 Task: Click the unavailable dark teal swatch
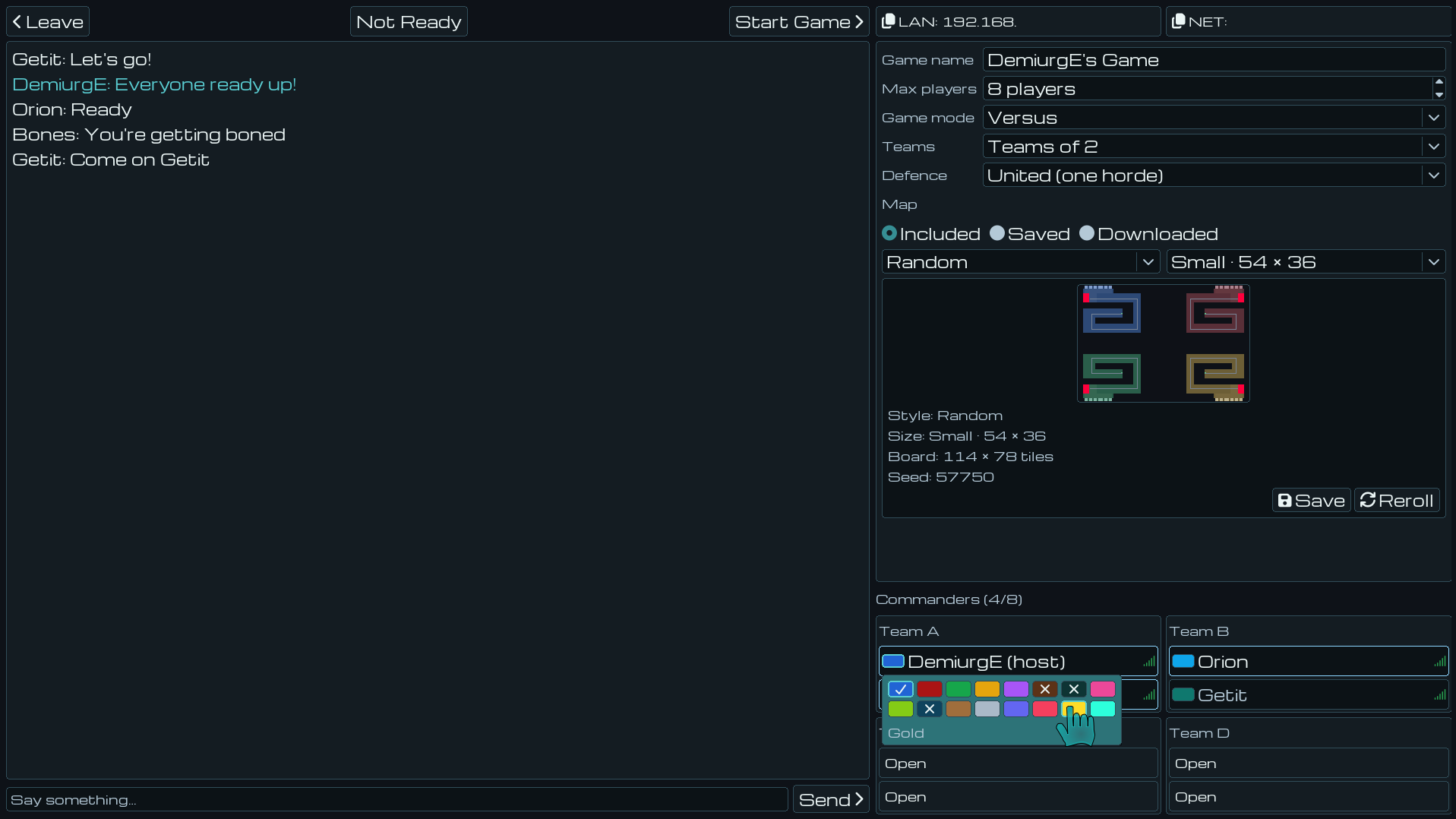(x=1074, y=689)
